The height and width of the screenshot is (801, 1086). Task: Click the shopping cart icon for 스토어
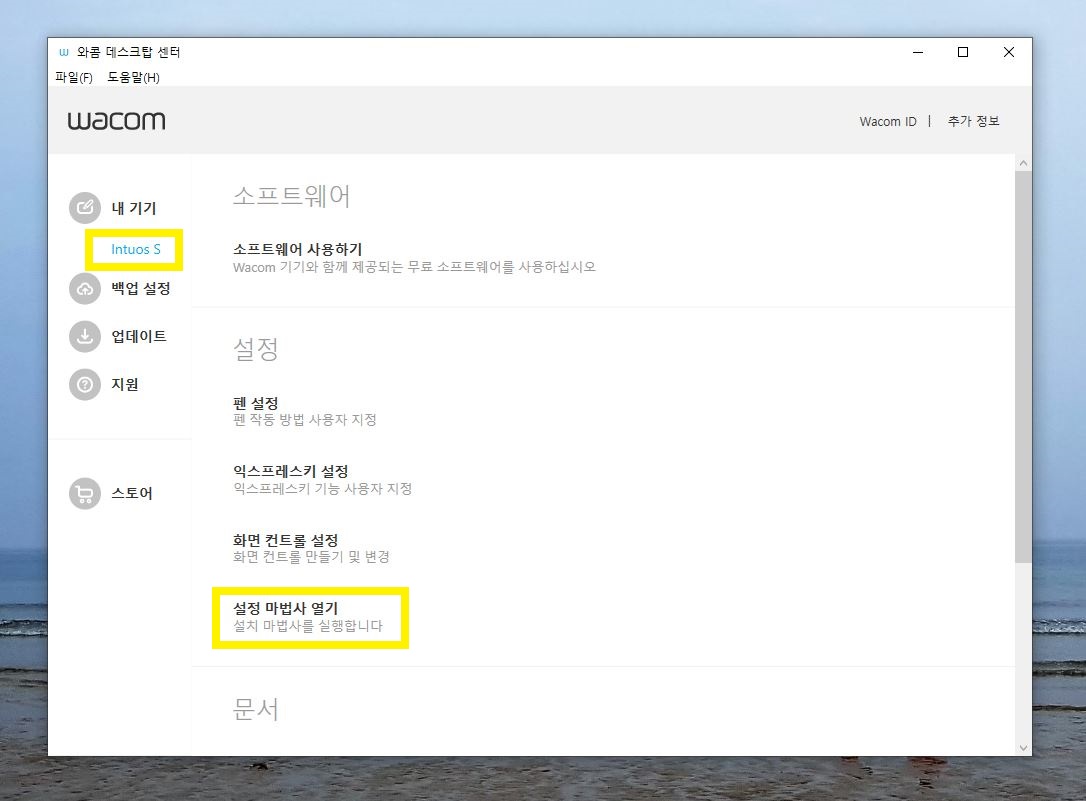84,494
